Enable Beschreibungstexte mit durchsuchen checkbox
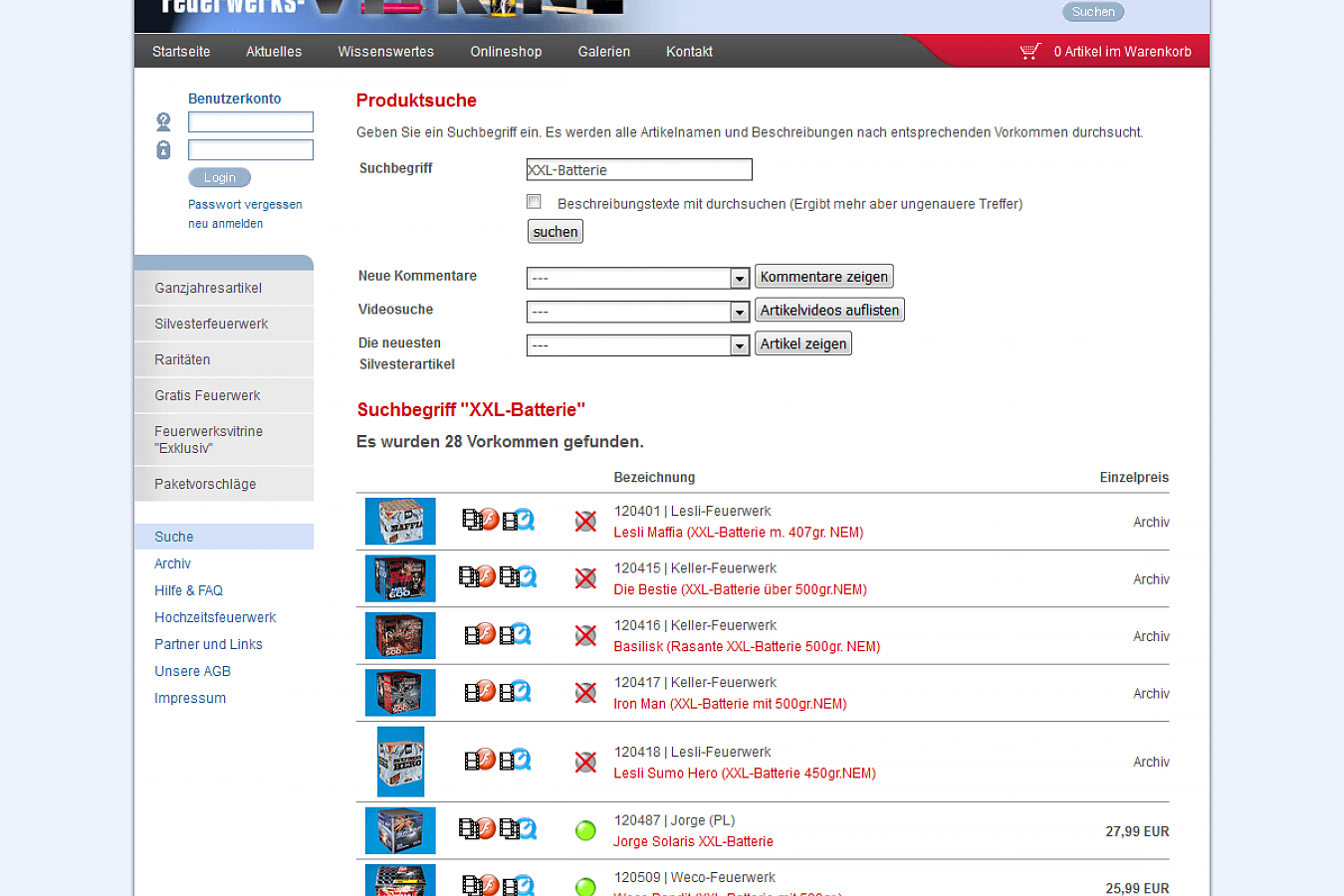Viewport: 1344px width, 896px height. click(534, 201)
